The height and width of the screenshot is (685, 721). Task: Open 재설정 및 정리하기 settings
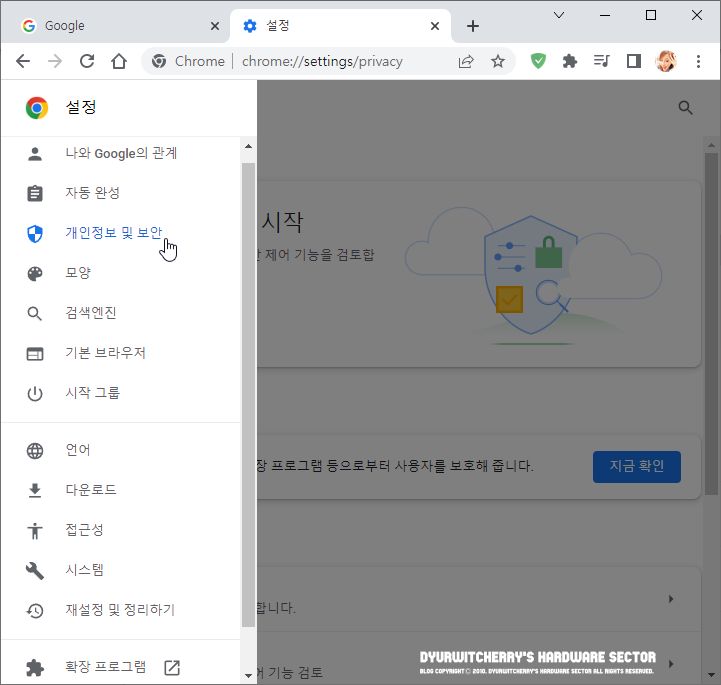pos(120,611)
